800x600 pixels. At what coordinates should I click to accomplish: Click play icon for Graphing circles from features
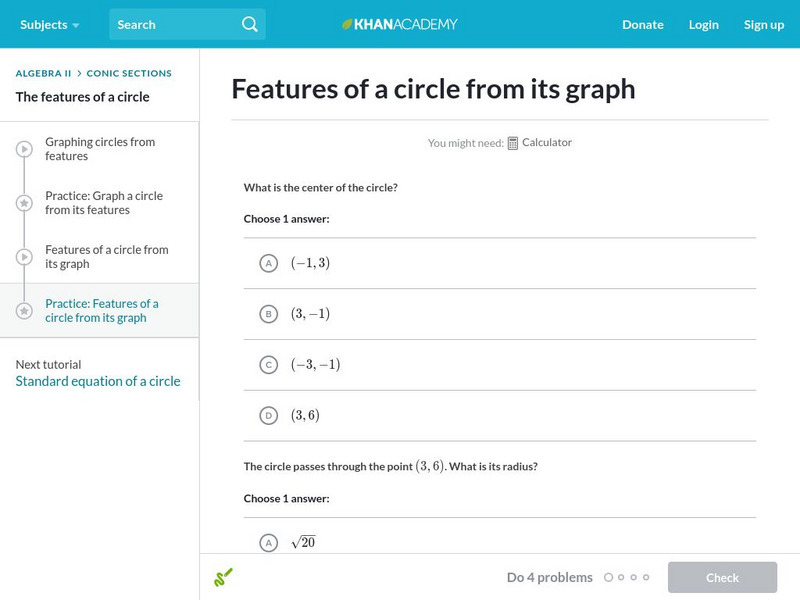click(x=24, y=149)
